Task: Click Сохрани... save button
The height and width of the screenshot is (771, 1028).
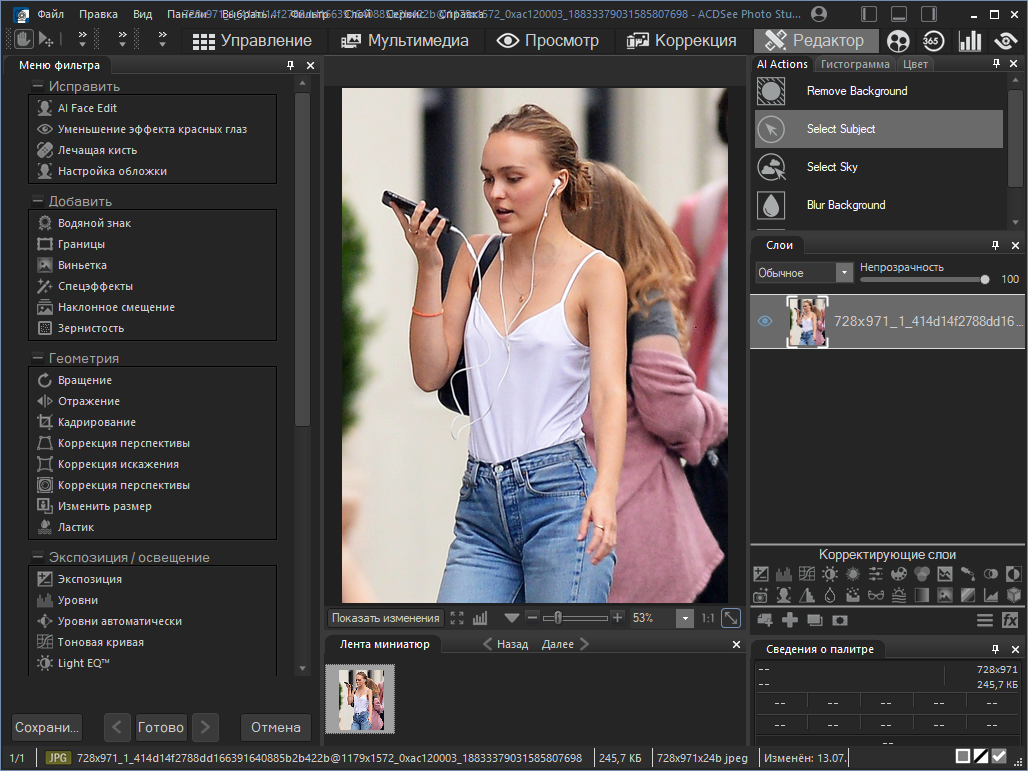Action: click(47, 728)
